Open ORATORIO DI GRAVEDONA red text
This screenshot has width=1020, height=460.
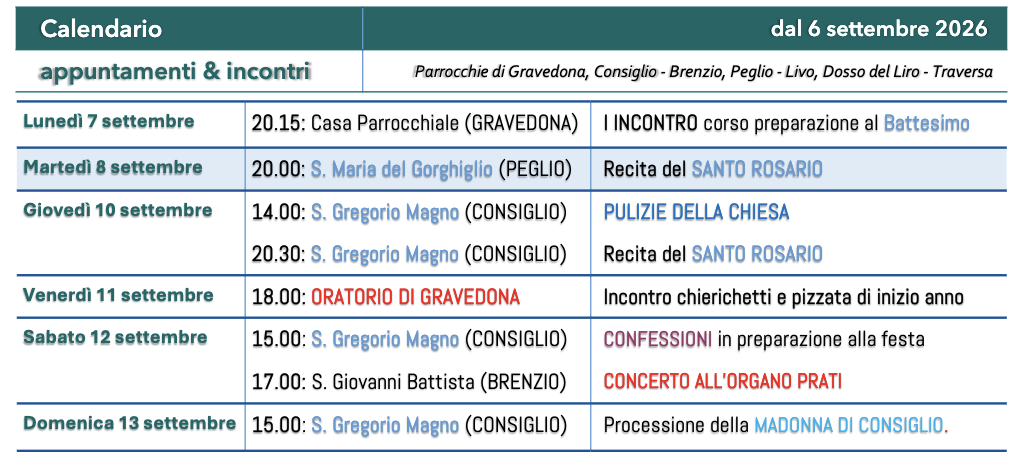[415, 297]
